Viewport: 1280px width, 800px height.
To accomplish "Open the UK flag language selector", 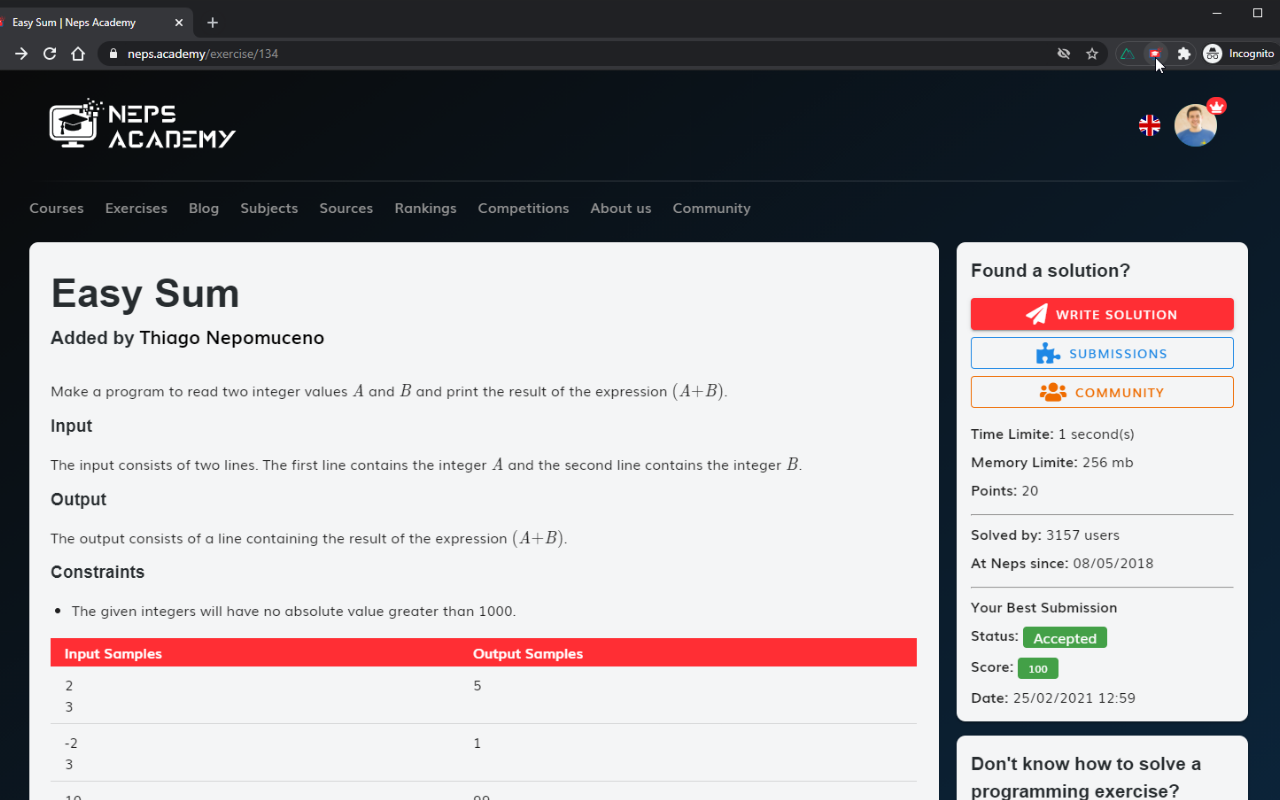I will (1149, 125).
